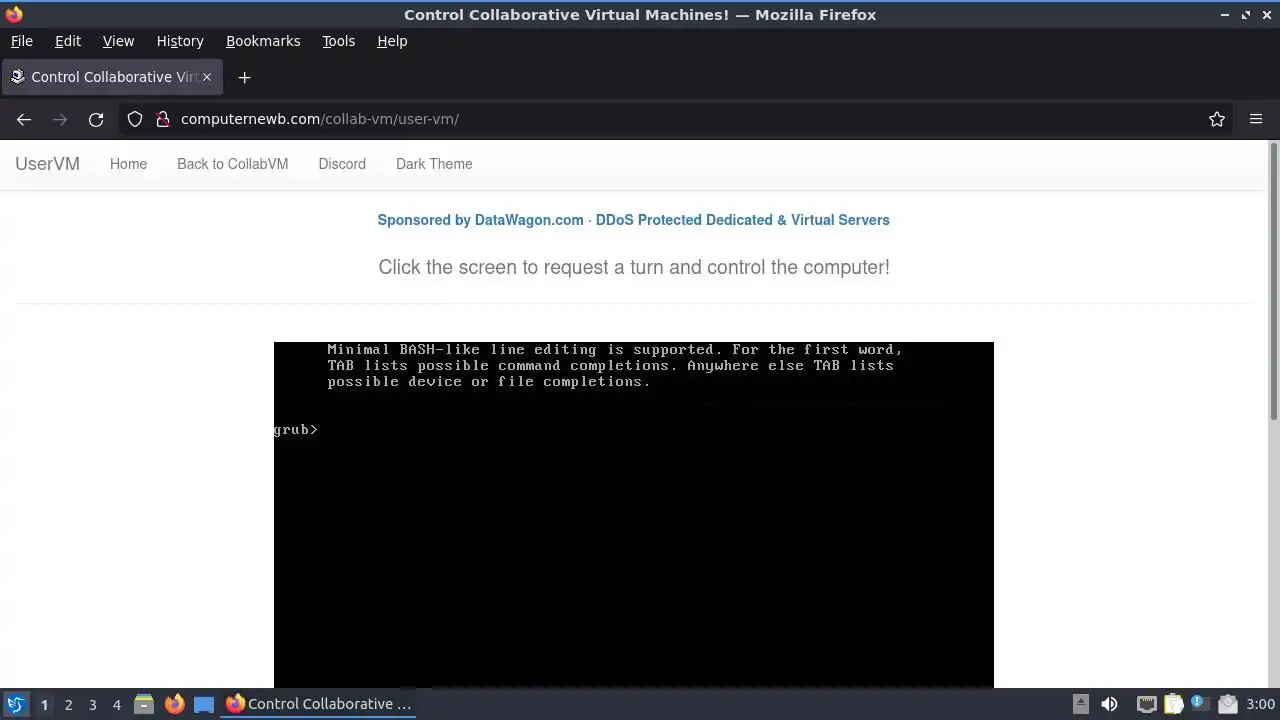Launch the file manager from the taskbar
This screenshot has height=720, width=1280.
143,704
